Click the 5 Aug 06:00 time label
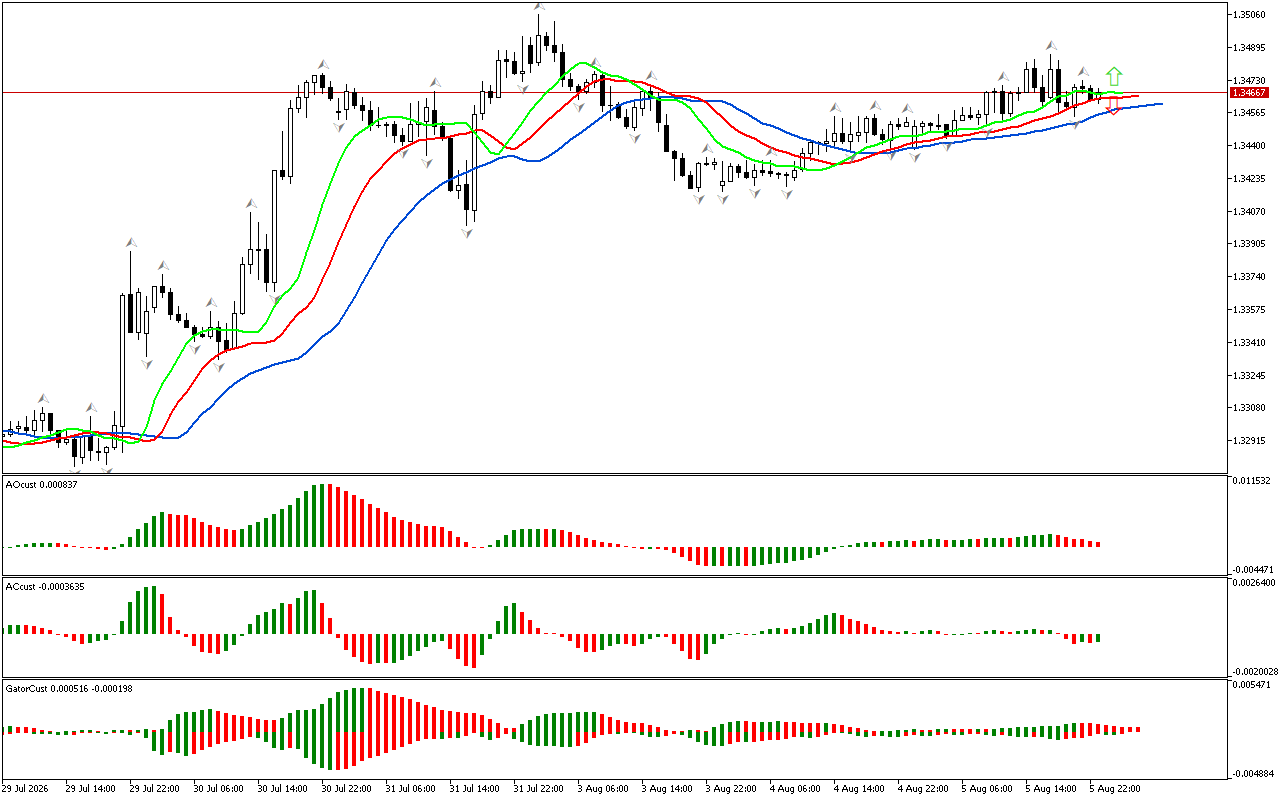The image size is (1280, 800). pos(987,789)
